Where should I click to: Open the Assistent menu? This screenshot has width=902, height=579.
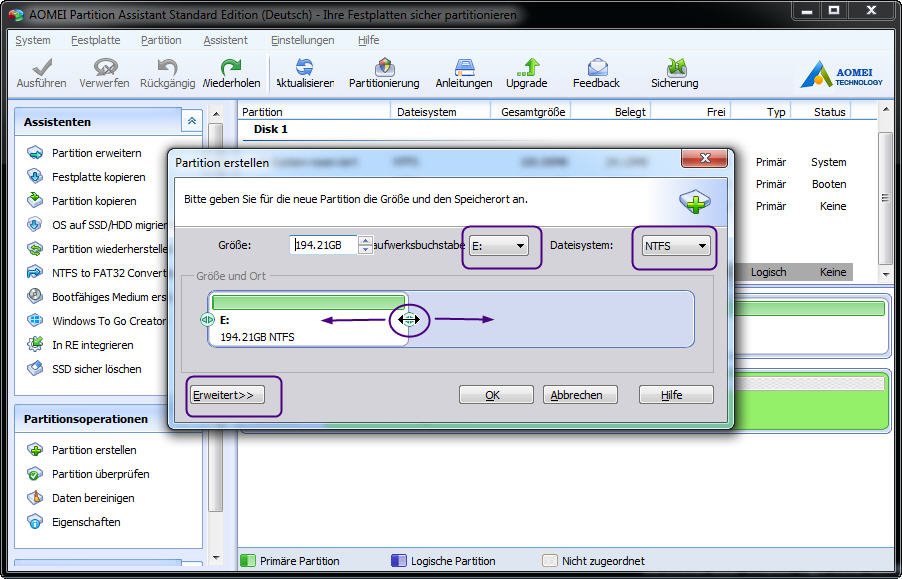tap(226, 40)
